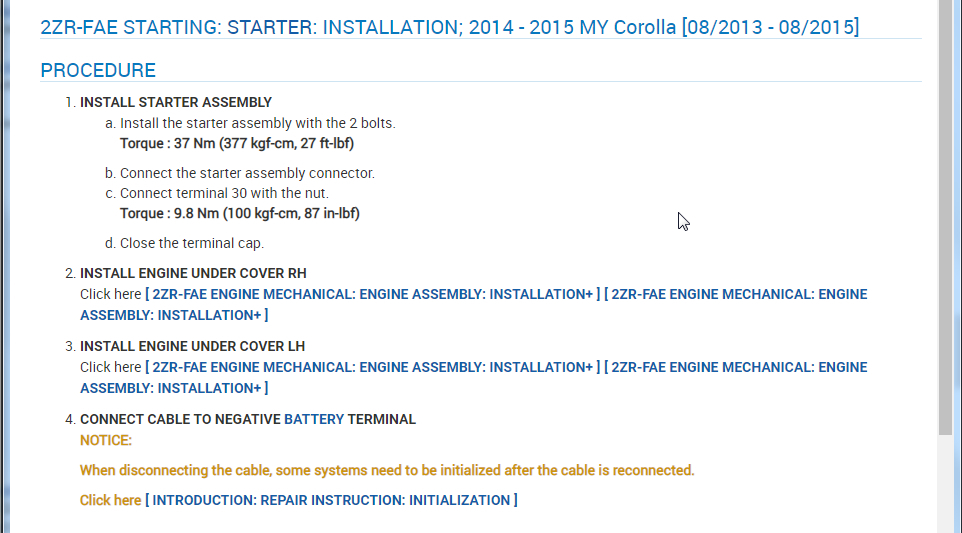Open first ENGINE ASSEMBLY link under Engine Under Cover LH
Screen dimensions: 962x533
(x=372, y=367)
